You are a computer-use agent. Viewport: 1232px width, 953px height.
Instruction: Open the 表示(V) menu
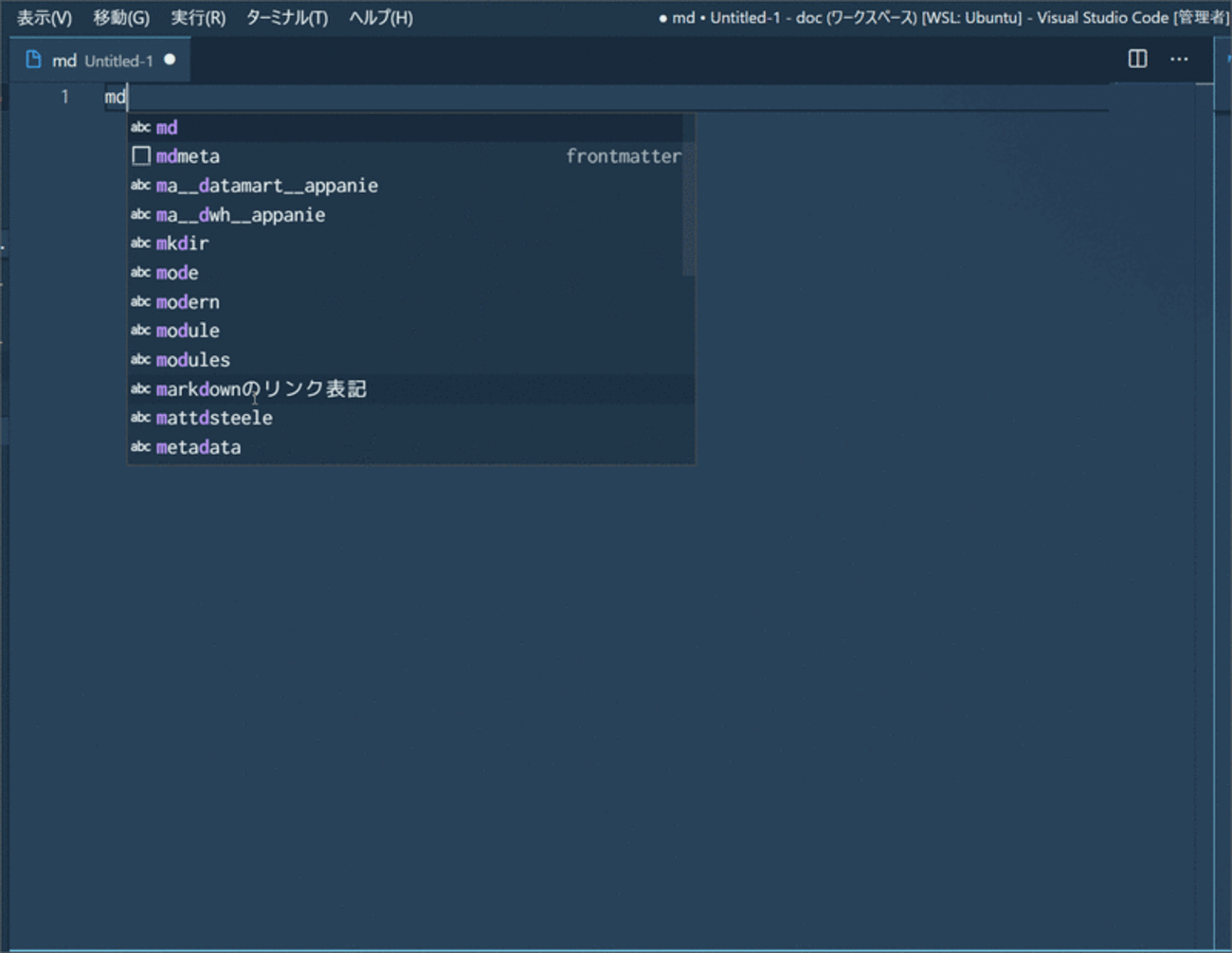pyautogui.click(x=44, y=18)
